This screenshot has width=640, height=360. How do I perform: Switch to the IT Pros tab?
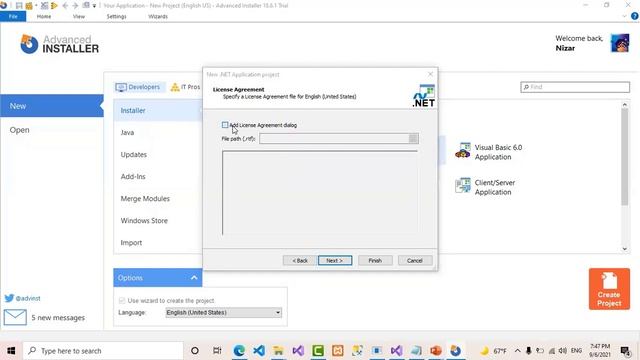(186, 87)
